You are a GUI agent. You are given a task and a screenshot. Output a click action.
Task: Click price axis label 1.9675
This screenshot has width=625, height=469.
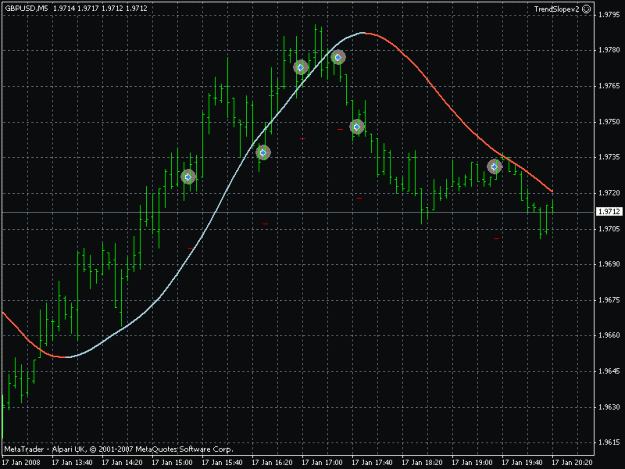click(x=609, y=300)
